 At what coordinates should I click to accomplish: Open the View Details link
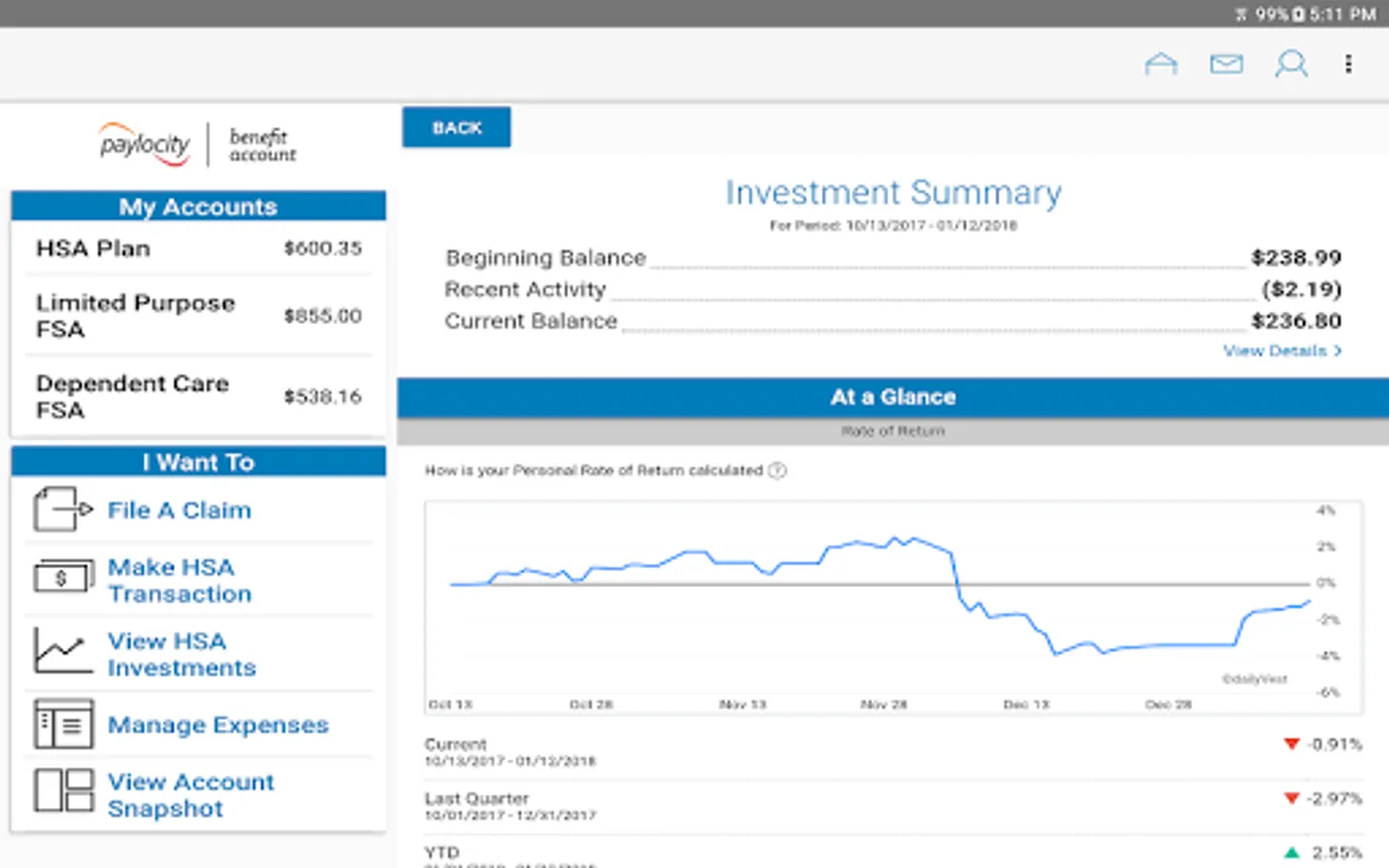tap(1281, 351)
